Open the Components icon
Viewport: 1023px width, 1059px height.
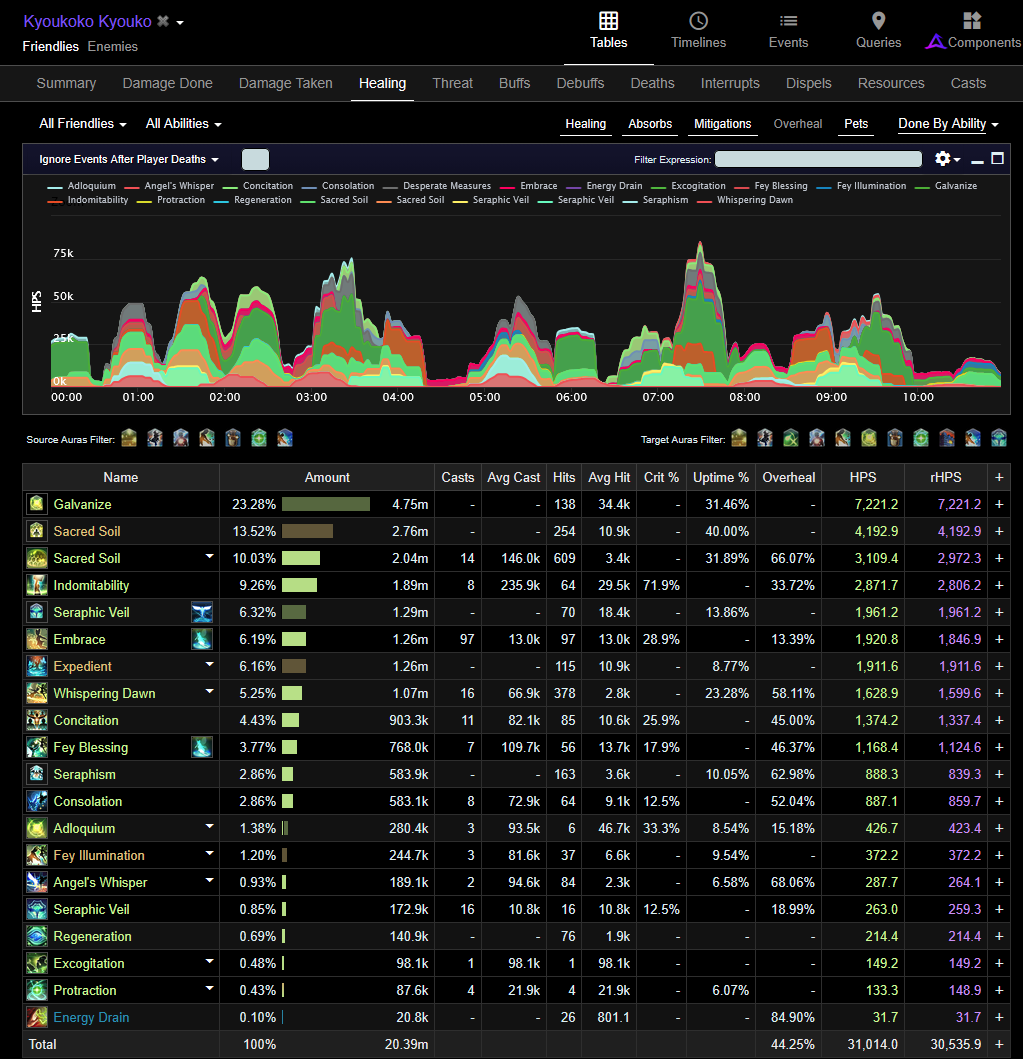tap(972, 21)
